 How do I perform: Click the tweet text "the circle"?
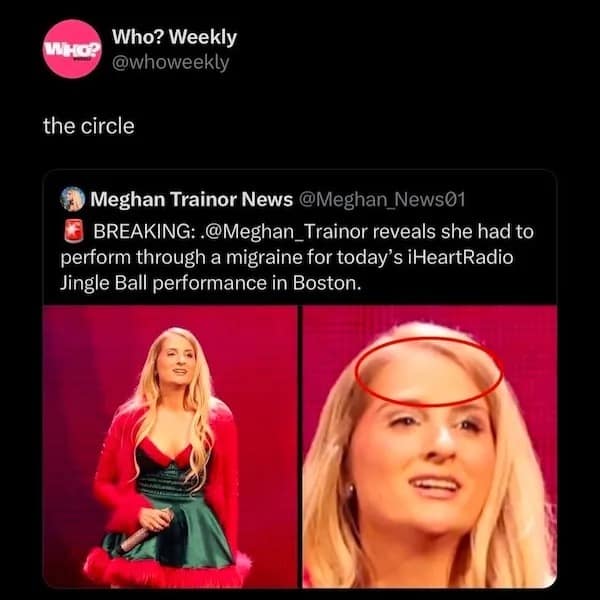tap(89, 126)
